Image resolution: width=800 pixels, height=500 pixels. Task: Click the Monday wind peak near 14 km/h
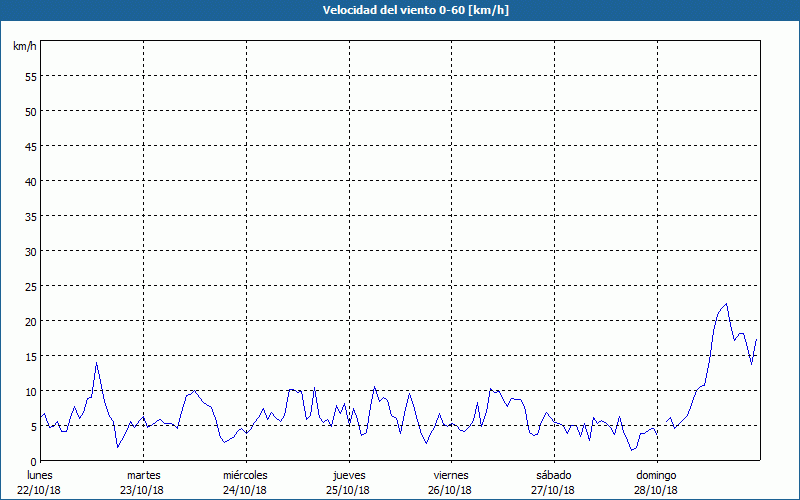[96, 363]
